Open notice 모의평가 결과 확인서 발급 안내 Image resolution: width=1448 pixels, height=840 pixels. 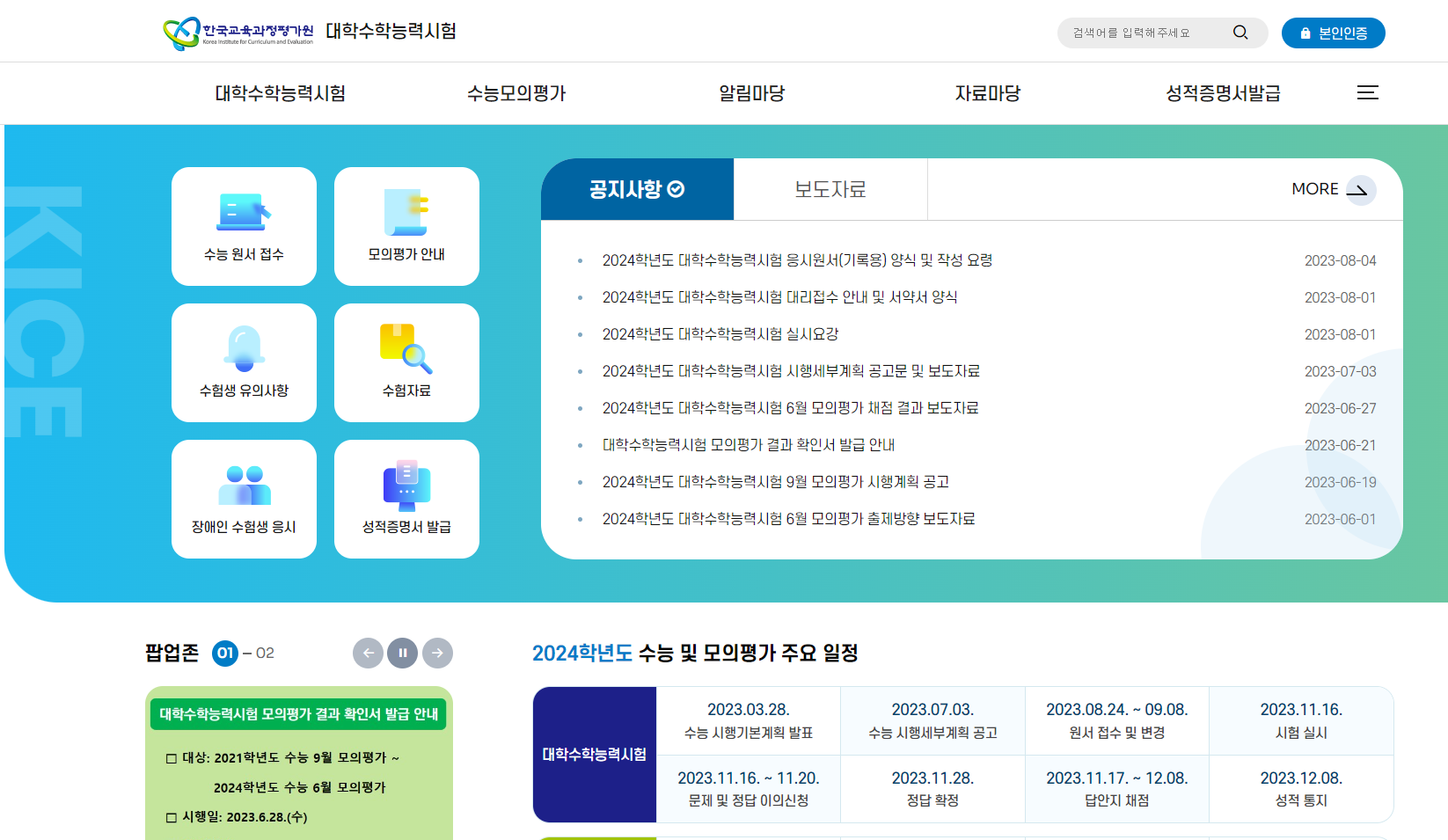(x=748, y=445)
